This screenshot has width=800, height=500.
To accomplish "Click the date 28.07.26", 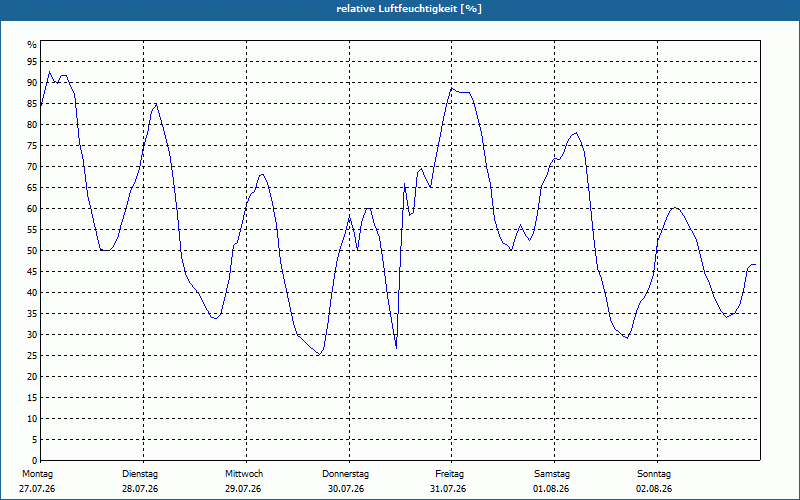I will tap(140, 489).
